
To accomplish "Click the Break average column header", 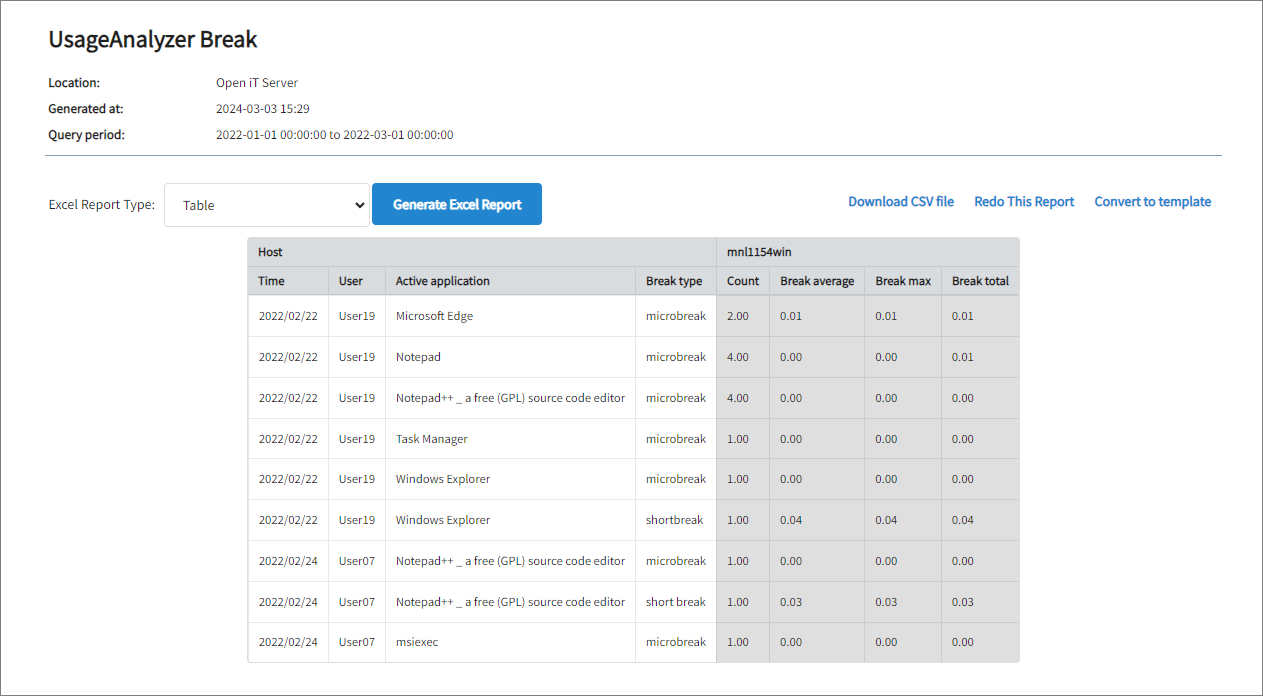I will (x=817, y=281).
